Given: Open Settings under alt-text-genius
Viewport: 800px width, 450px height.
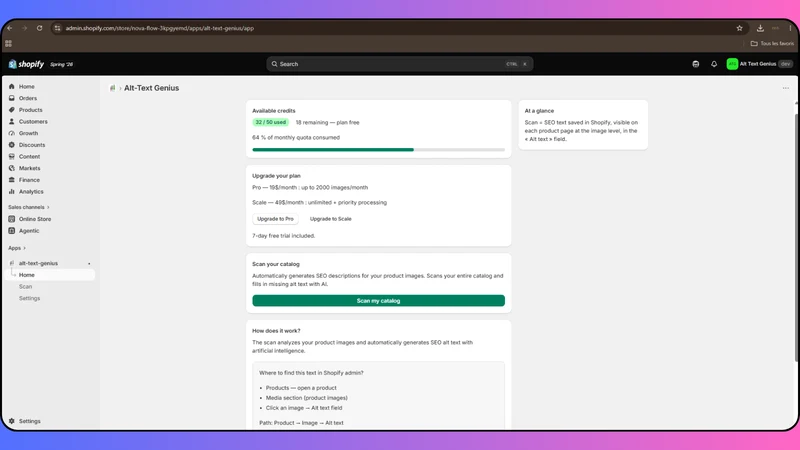Looking at the screenshot, I should point(29,298).
